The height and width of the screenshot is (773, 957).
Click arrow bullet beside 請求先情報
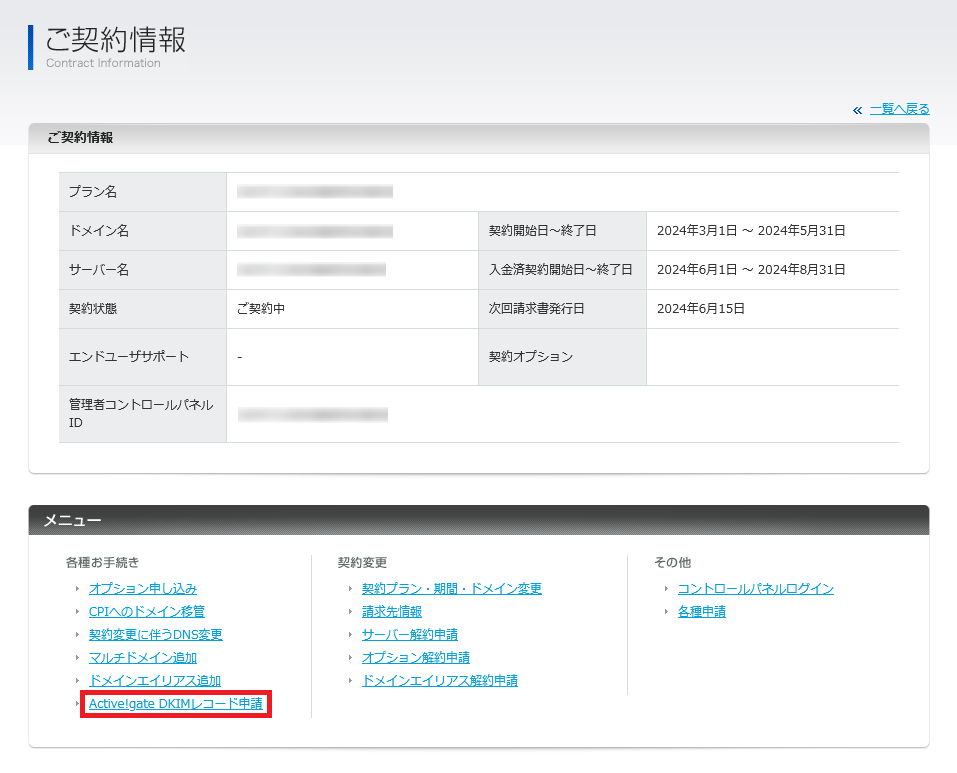tap(350, 612)
